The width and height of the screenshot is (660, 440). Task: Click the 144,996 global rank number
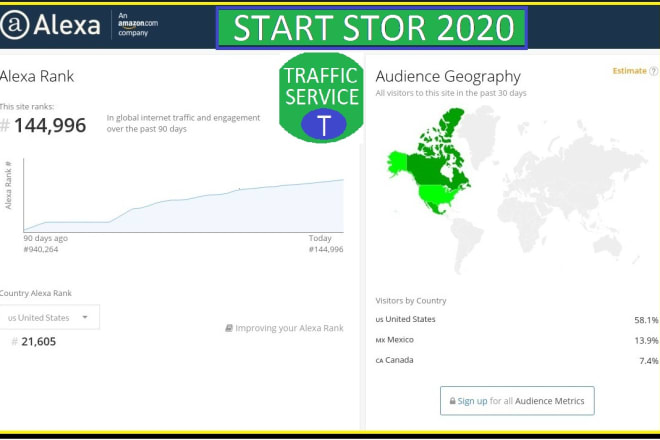point(50,125)
